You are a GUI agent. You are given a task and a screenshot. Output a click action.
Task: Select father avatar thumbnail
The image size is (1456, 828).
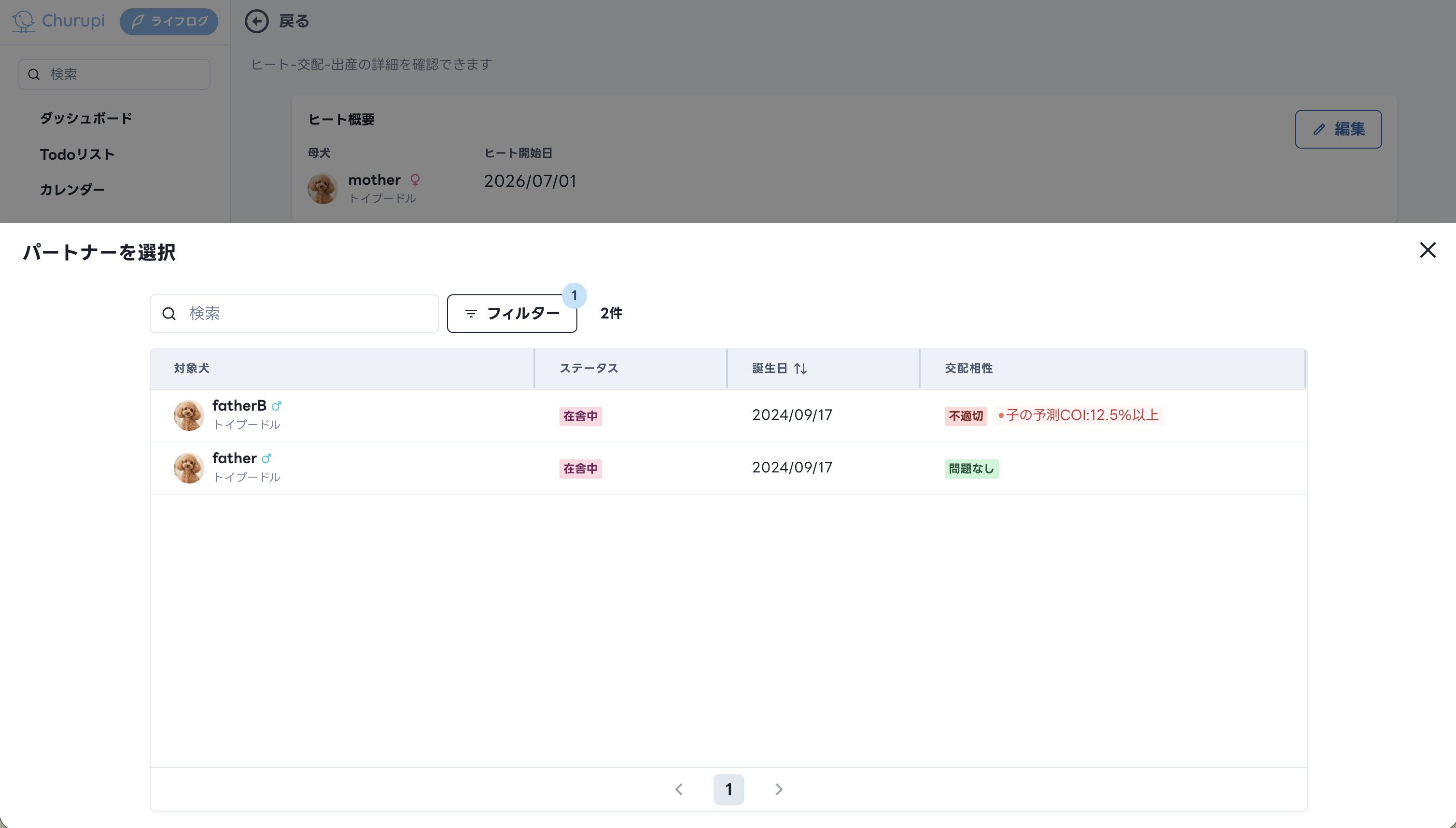(189, 468)
